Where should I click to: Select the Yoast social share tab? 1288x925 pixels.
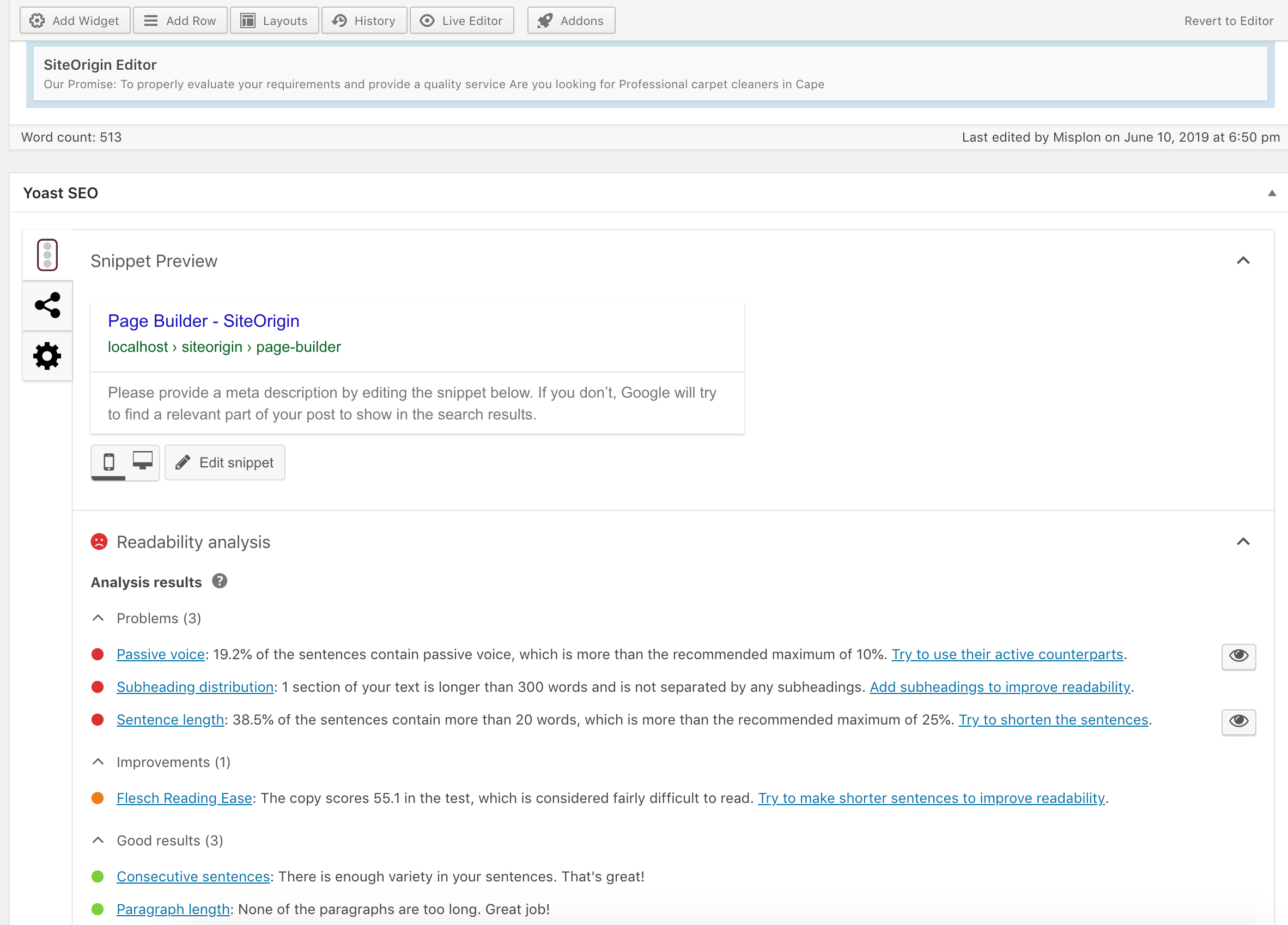tap(48, 305)
